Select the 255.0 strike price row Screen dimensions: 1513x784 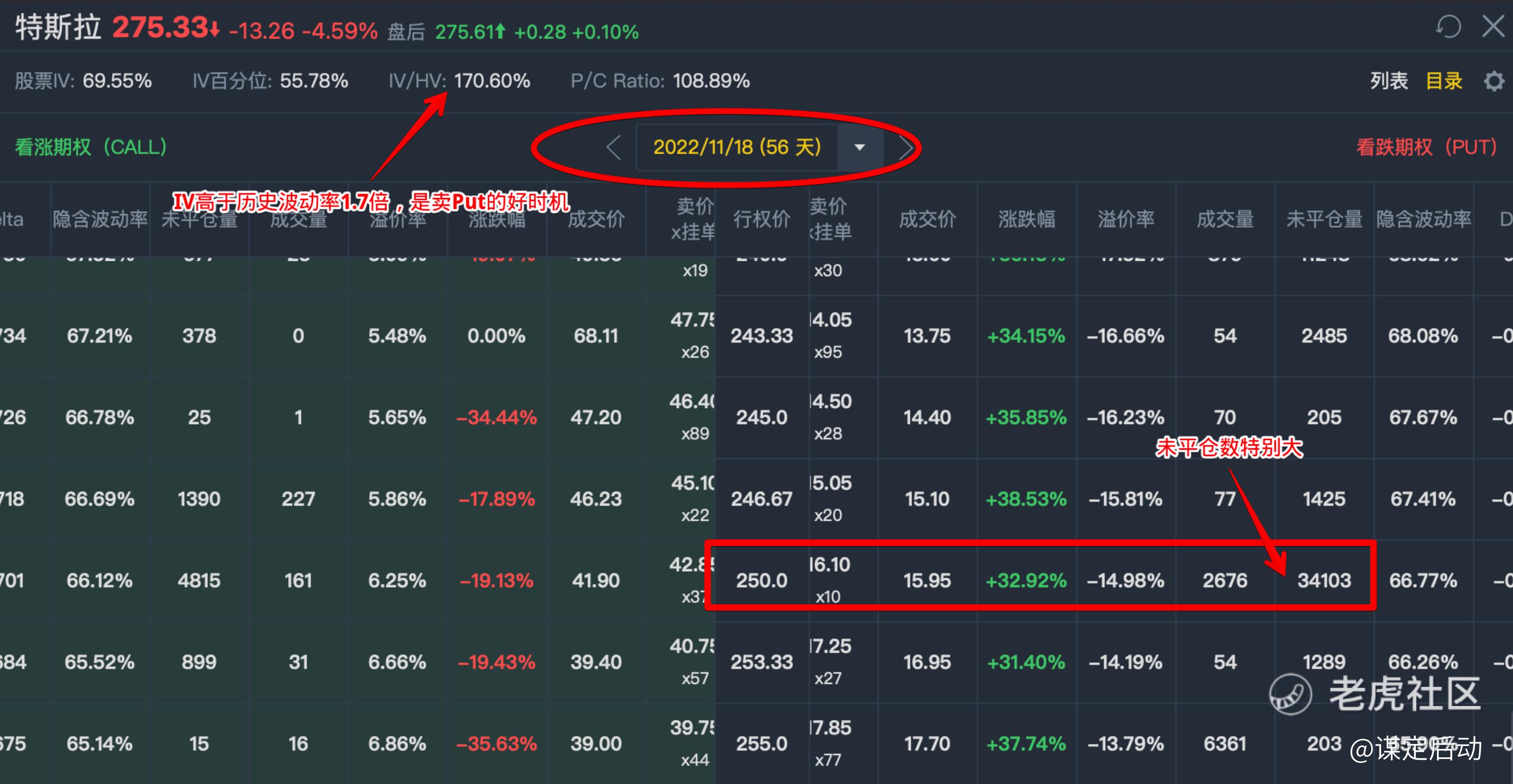click(762, 744)
